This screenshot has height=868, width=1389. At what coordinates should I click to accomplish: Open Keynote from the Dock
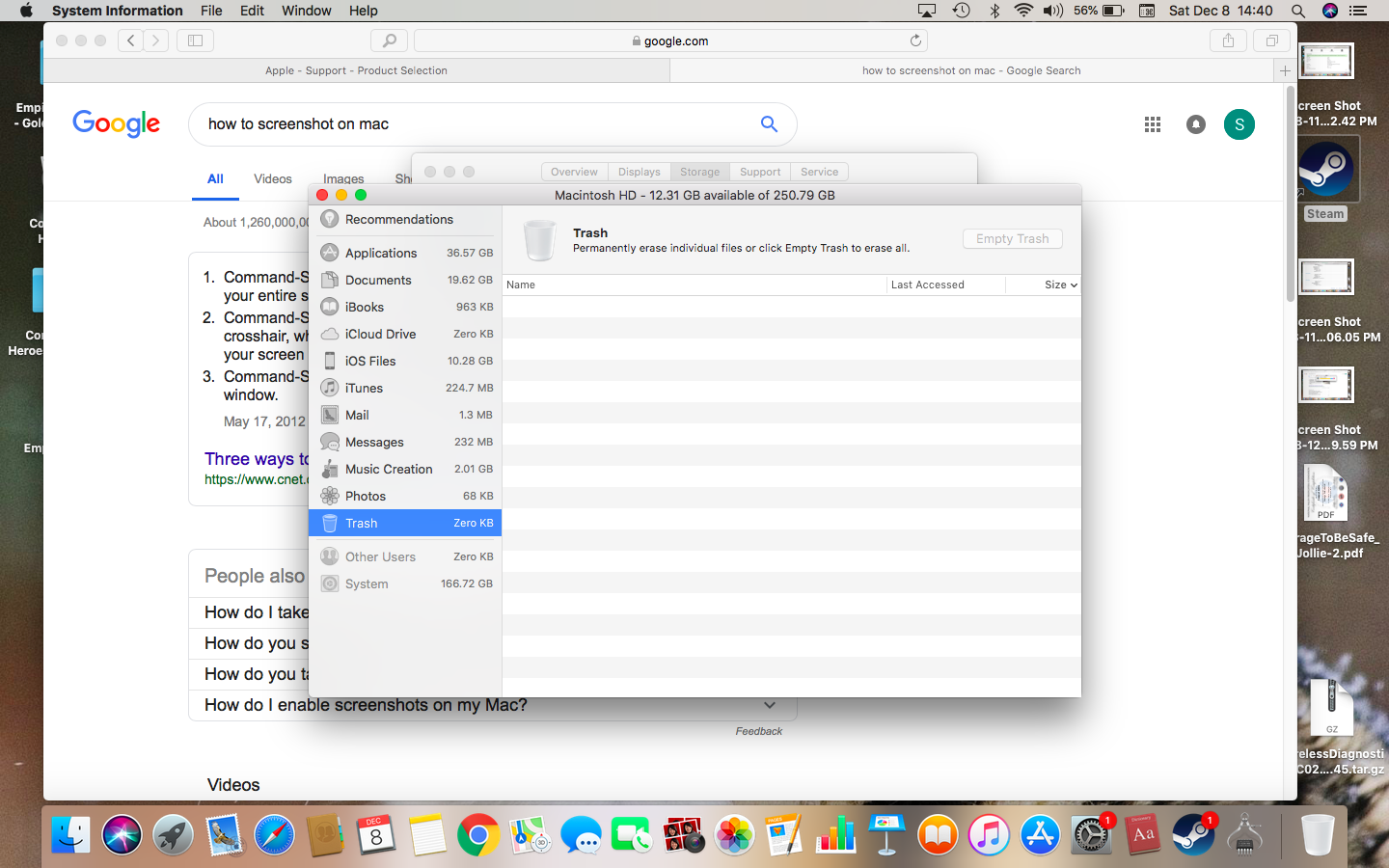[886, 835]
